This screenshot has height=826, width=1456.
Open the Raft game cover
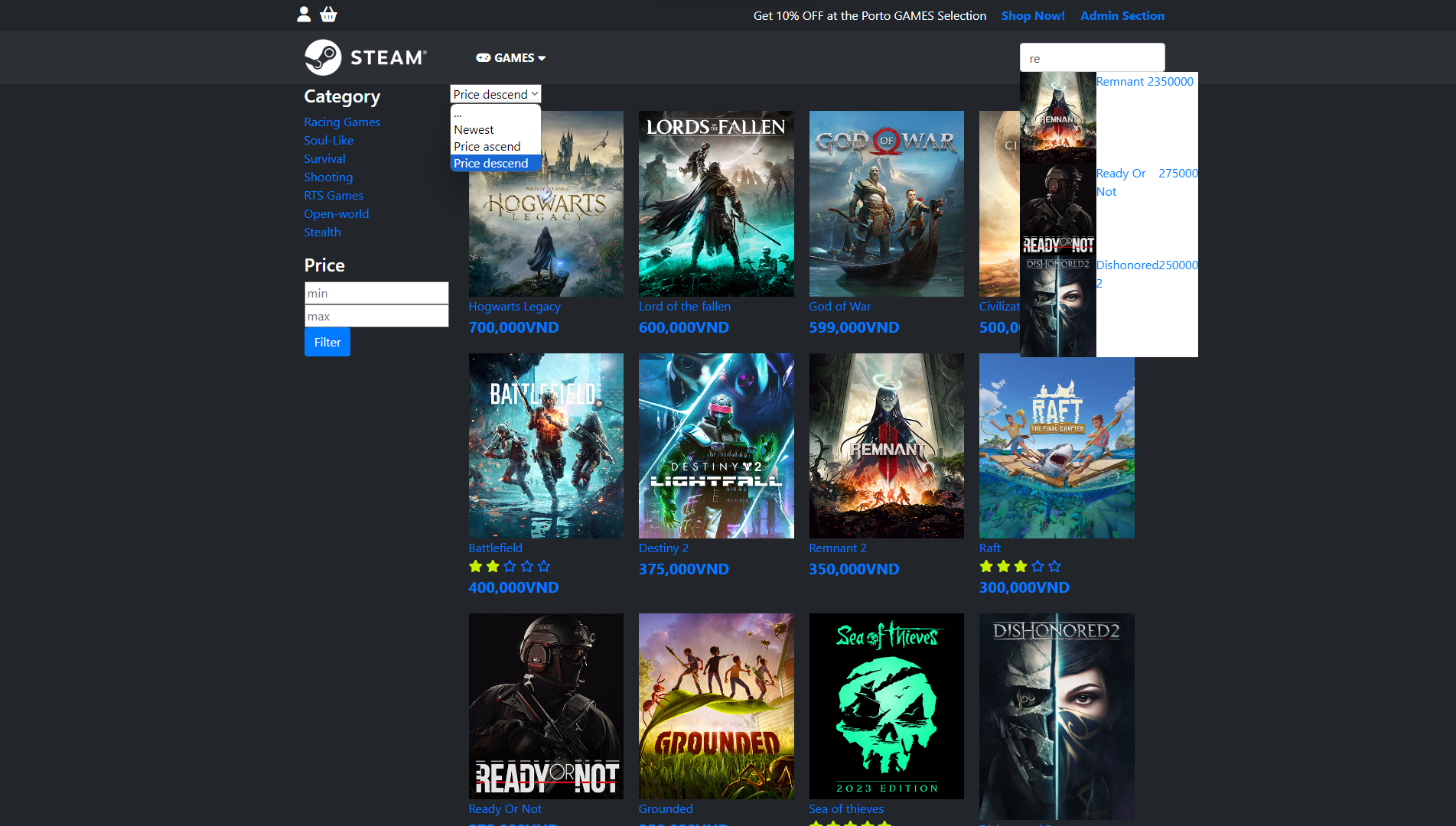point(1056,446)
